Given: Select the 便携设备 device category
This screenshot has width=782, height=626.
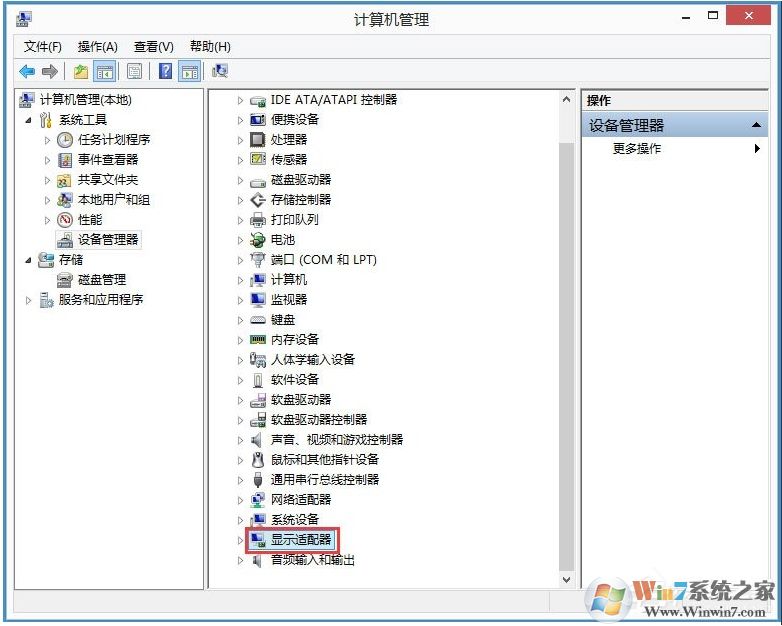Looking at the screenshot, I should coord(295,120).
